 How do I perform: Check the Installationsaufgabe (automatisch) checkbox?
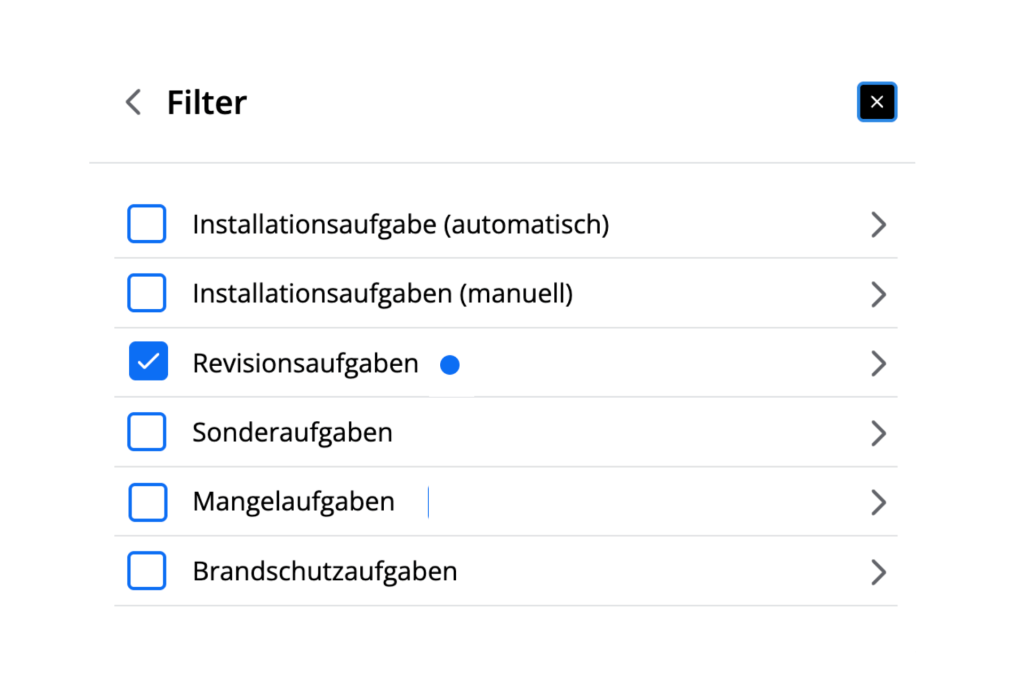[x=147, y=224]
